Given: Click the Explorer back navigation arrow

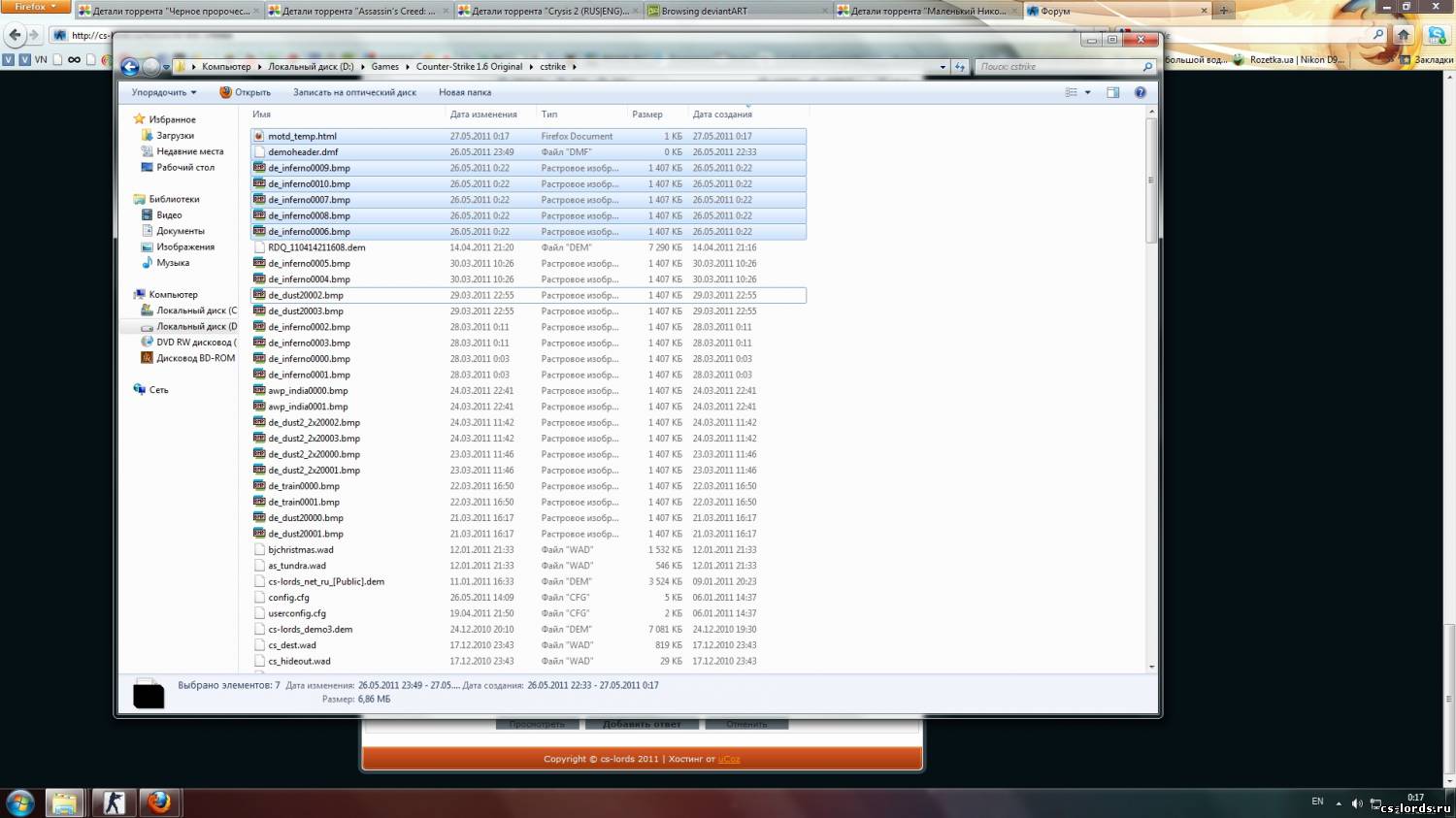Looking at the screenshot, I should [x=130, y=67].
